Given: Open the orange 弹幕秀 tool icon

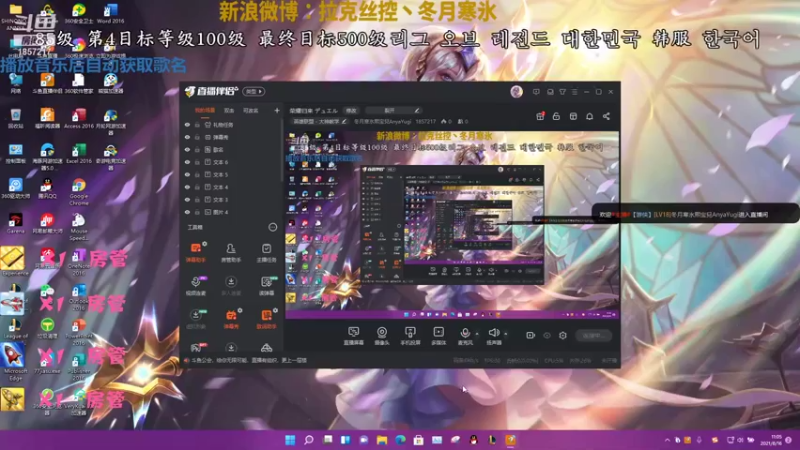Looking at the screenshot, I should click(x=231, y=318).
